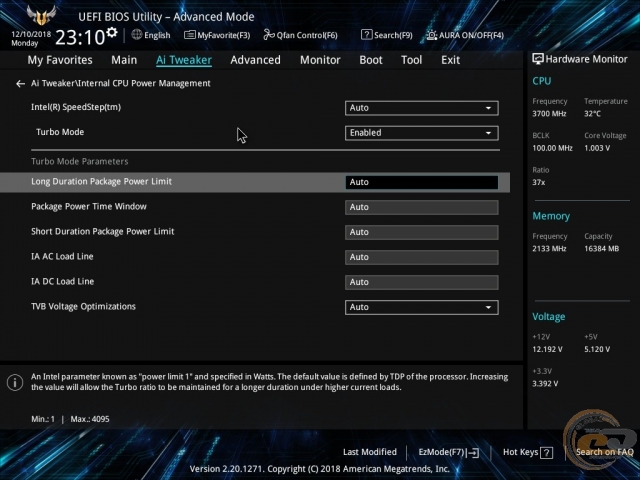640x480 pixels.
Task: Click the Last Modified button
Action: (x=370, y=452)
